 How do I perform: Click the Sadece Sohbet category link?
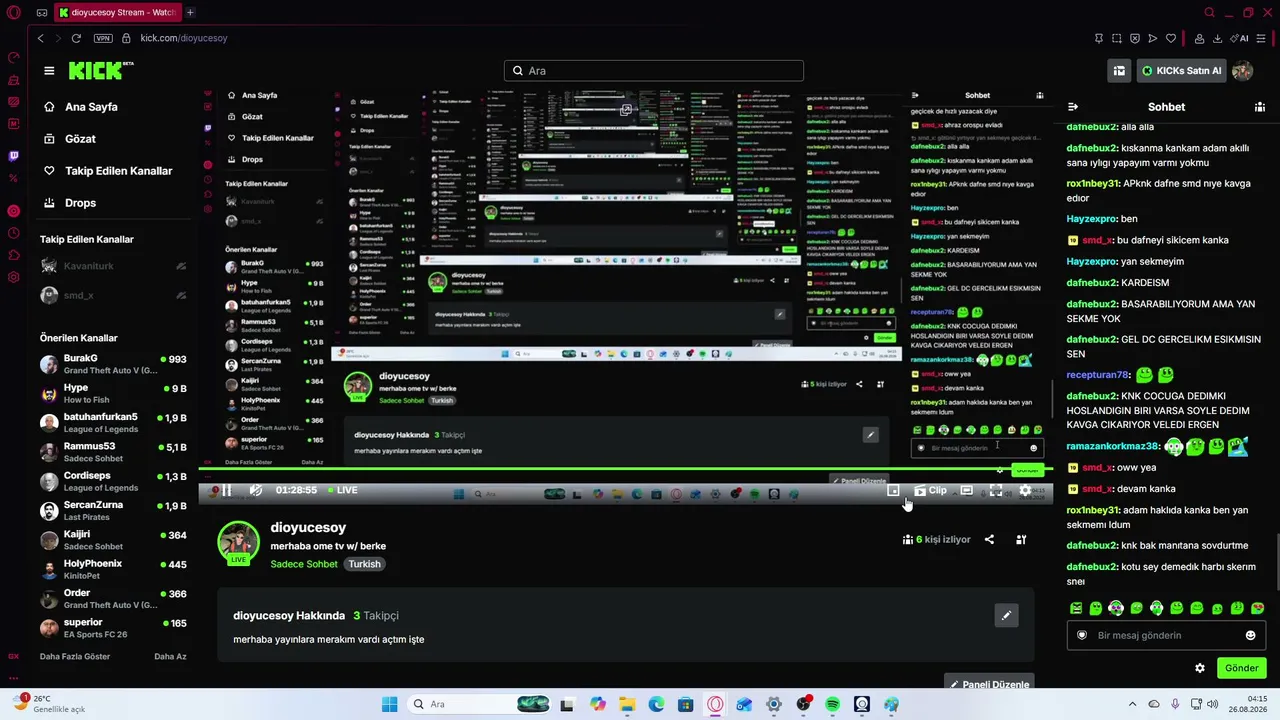point(305,564)
